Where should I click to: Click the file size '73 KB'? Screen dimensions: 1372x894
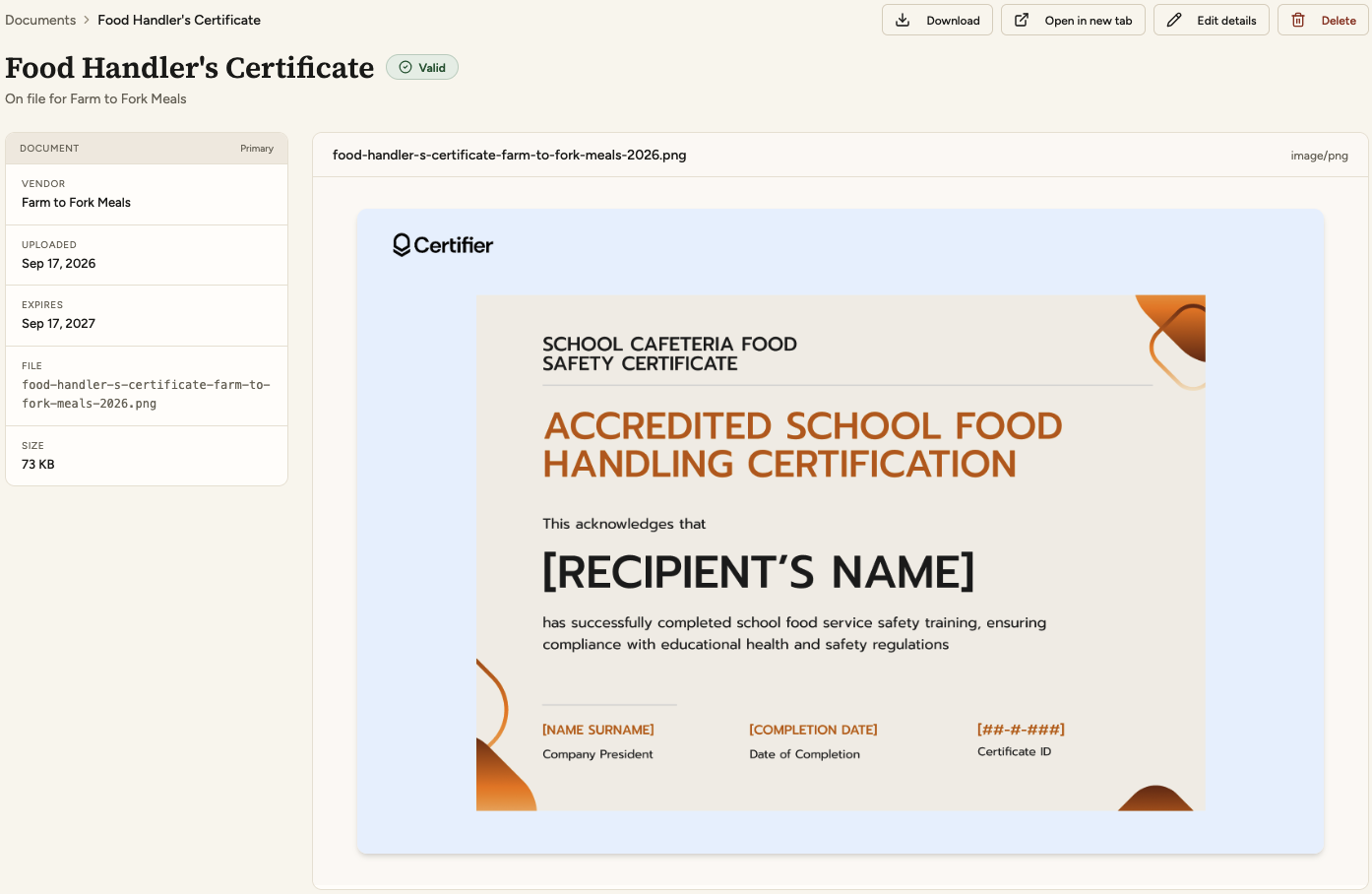pos(38,465)
